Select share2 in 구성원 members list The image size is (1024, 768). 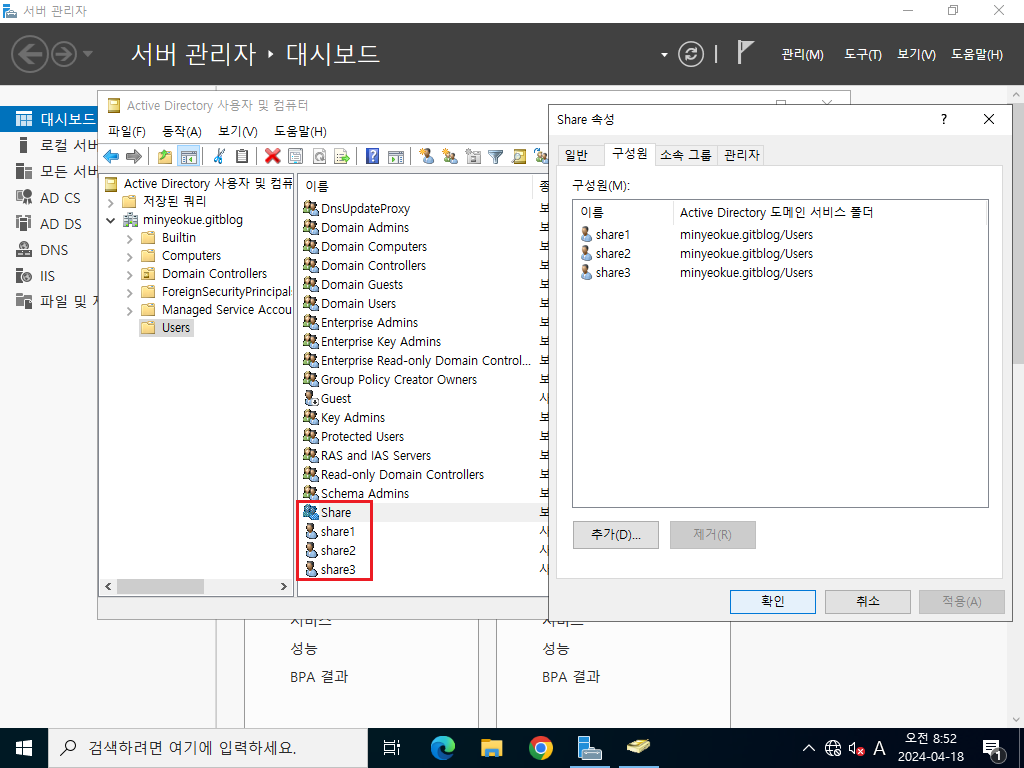(605, 253)
